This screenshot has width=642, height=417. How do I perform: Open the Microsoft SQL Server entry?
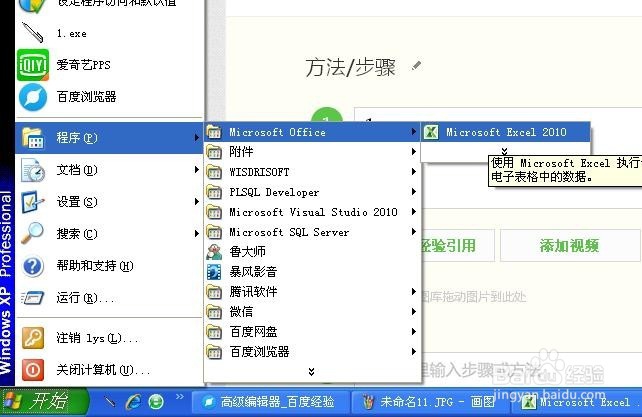312,232
